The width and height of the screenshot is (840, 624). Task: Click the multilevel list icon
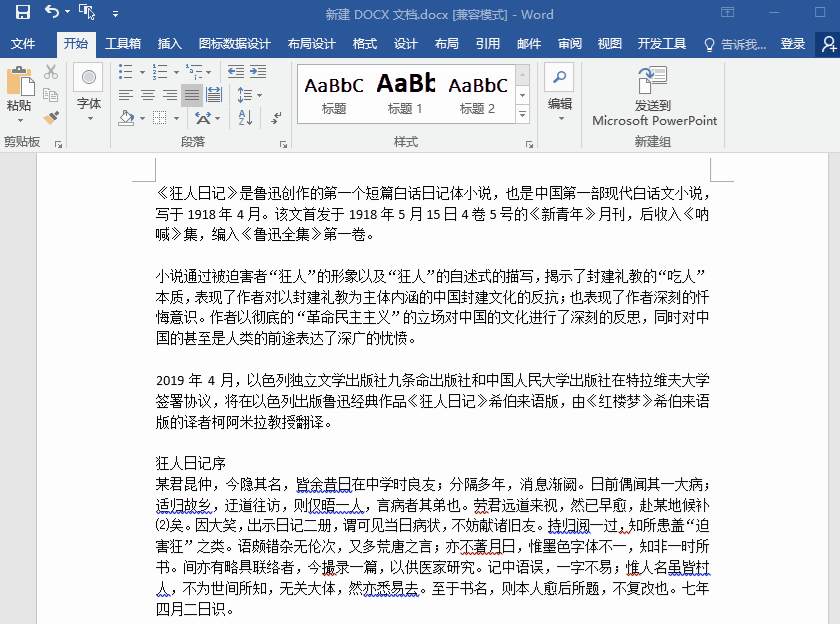[x=193, y=72]
